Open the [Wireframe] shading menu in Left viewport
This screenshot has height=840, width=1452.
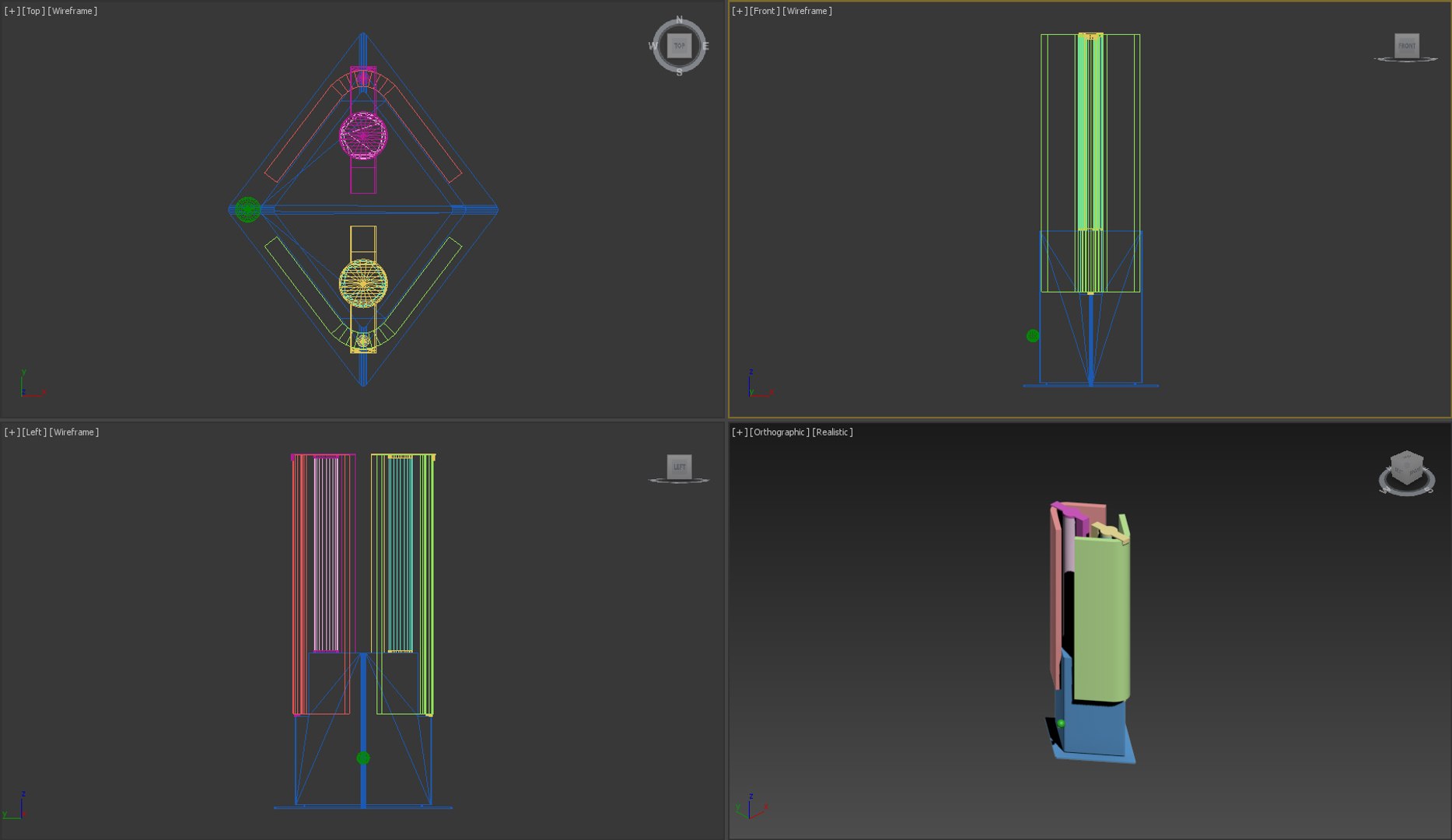[74, 432]
